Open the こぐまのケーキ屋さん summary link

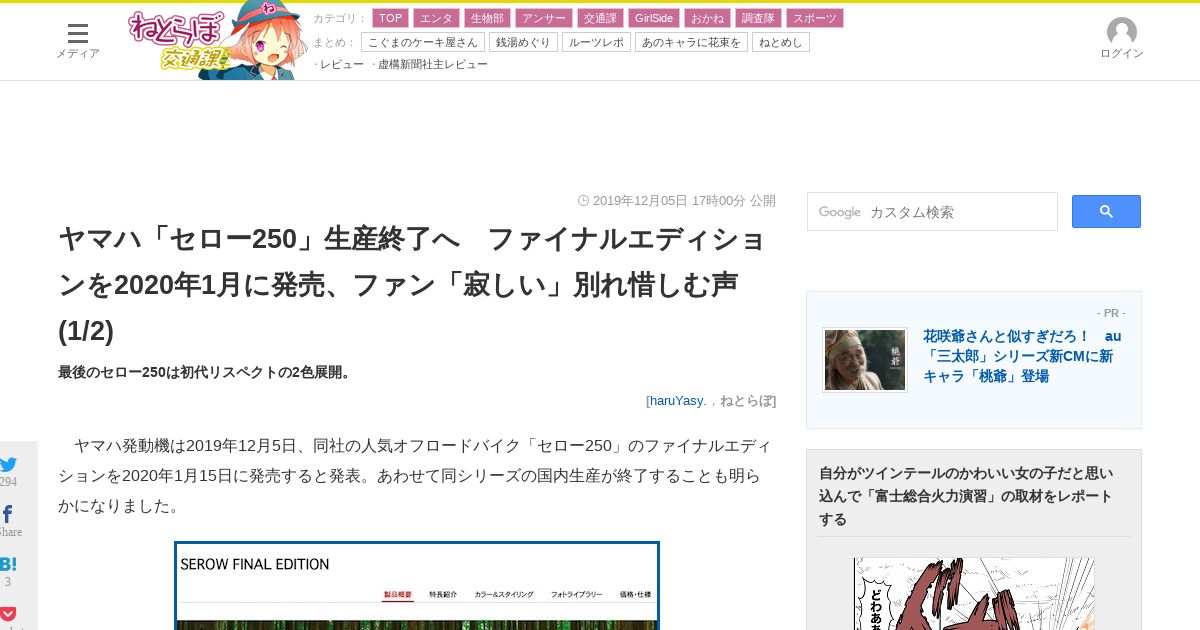tap(423, 42)
